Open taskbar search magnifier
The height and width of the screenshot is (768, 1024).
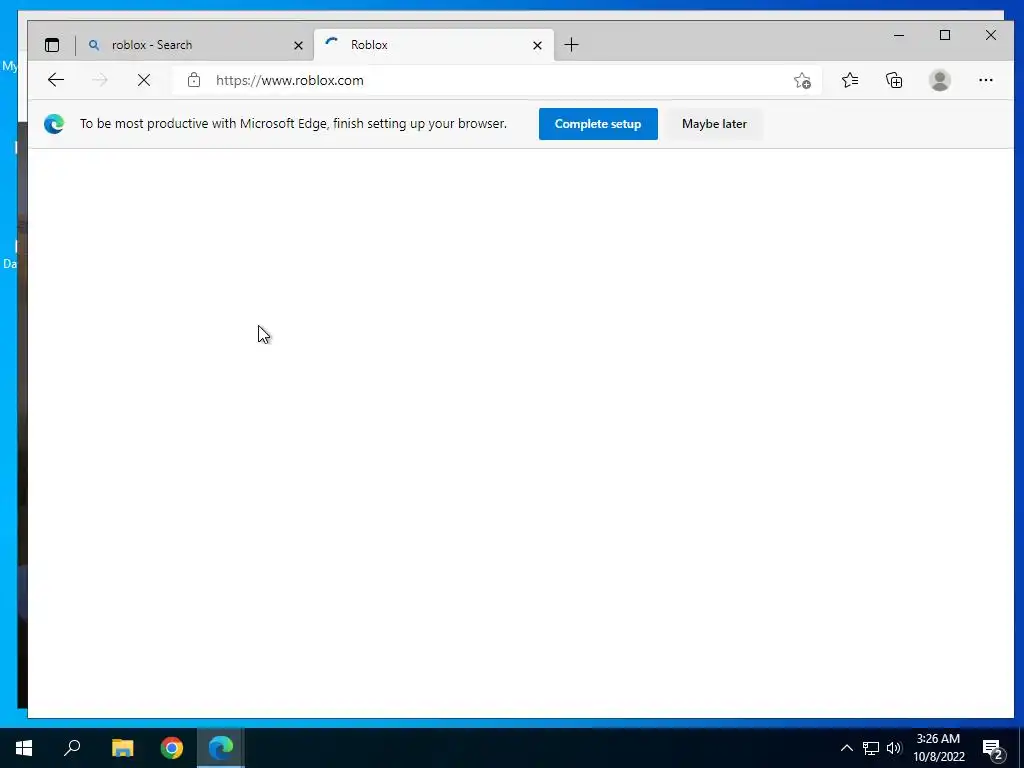pyautogui.click(x=72, y=748)
